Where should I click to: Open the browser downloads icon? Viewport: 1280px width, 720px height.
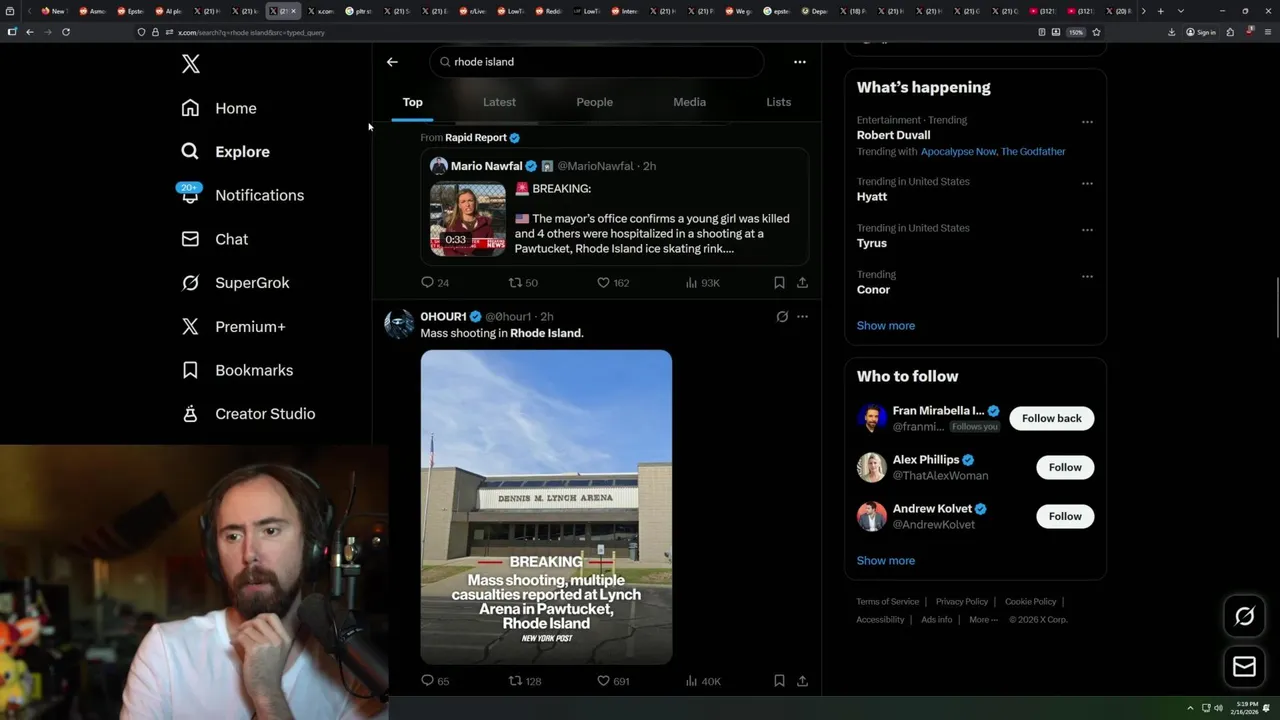click(1171, 32)
